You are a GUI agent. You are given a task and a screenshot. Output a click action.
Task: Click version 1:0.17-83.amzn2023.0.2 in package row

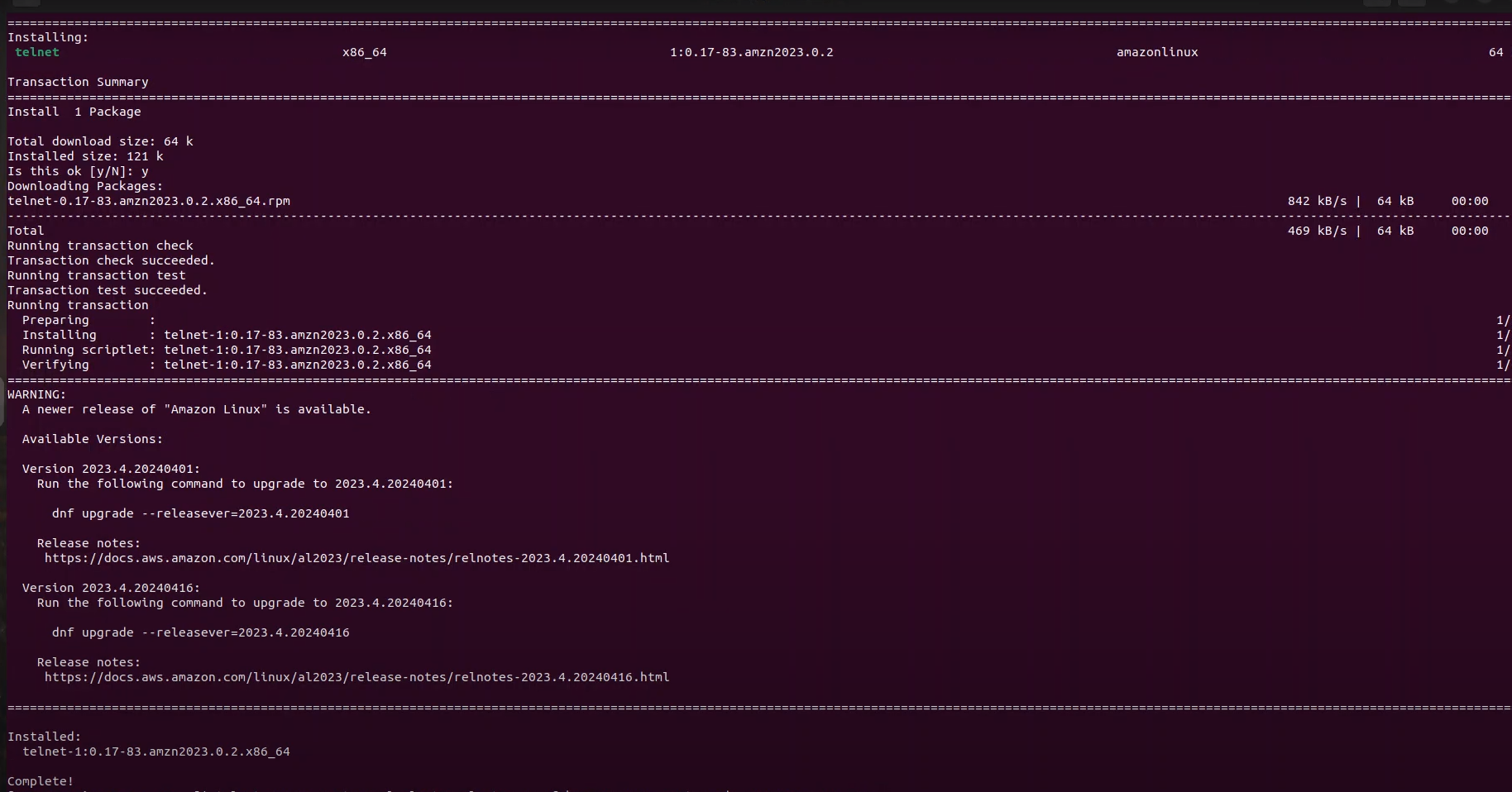pyautogui.click(x=752, y=52)
